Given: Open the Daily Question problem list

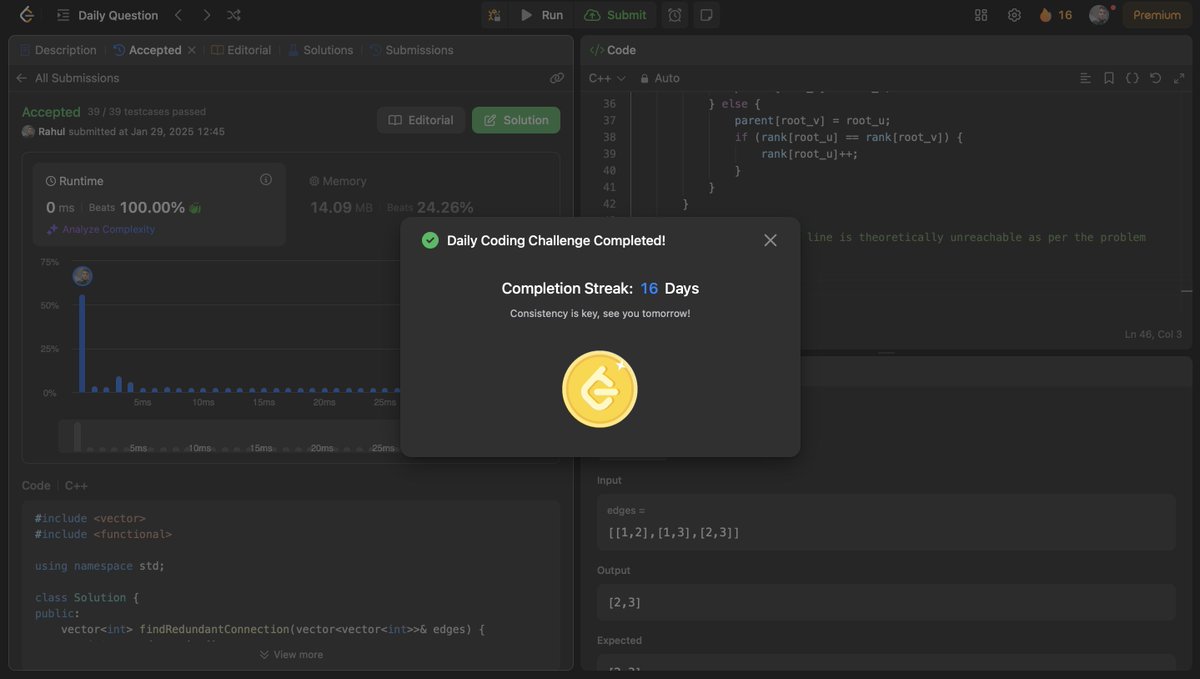Looking at the screenshot, I should tap(107, 15).
